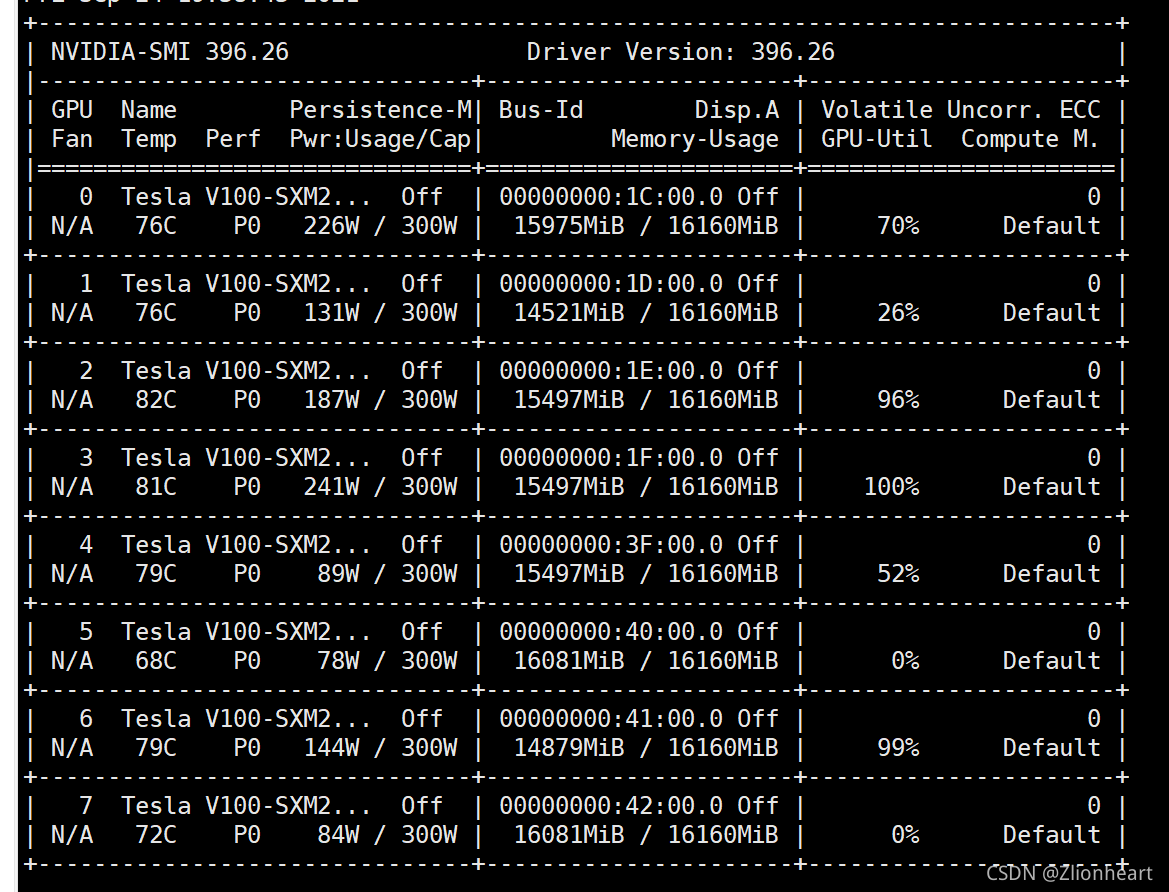The height and width of the screenshot is (892, 1169).
Task: Select bus ID 00000000:1F:00.0
Action: tap(611, 458)
